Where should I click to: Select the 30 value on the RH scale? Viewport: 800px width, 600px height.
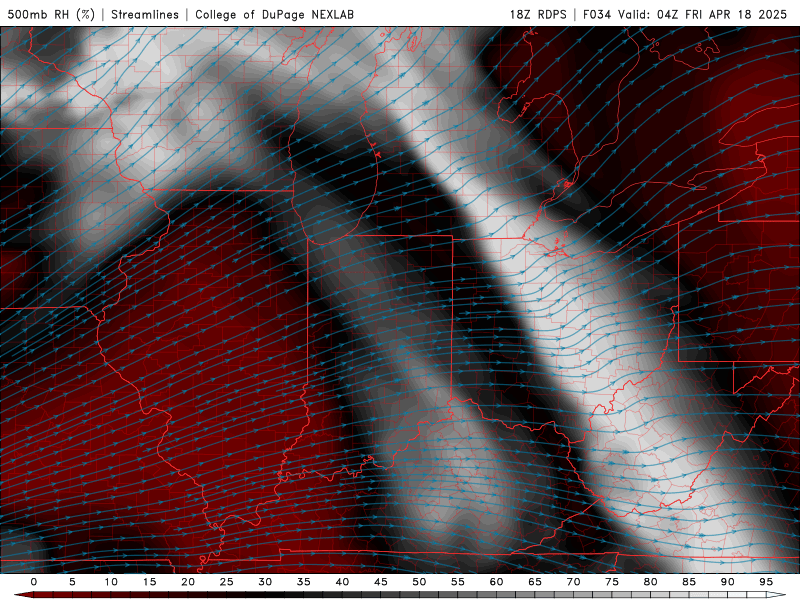[265, 582]
